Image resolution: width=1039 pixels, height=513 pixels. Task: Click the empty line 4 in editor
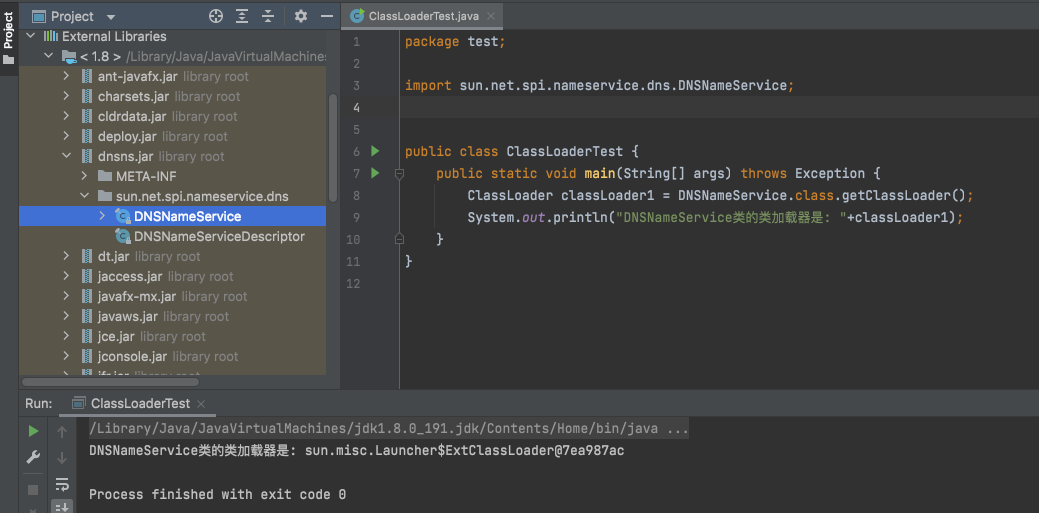click(x=719, y=107)
